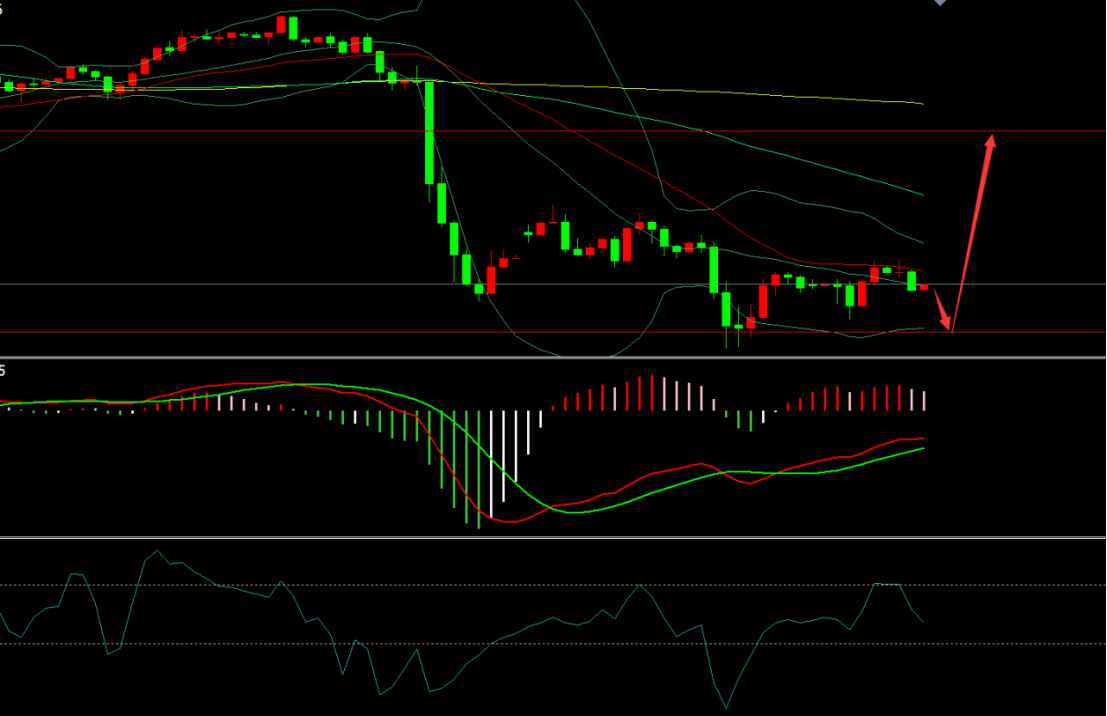Click the deepest trough of the teal oscillator line
Image resolution: width=1107 pixels, height=716 pixels.
point(726,707)
